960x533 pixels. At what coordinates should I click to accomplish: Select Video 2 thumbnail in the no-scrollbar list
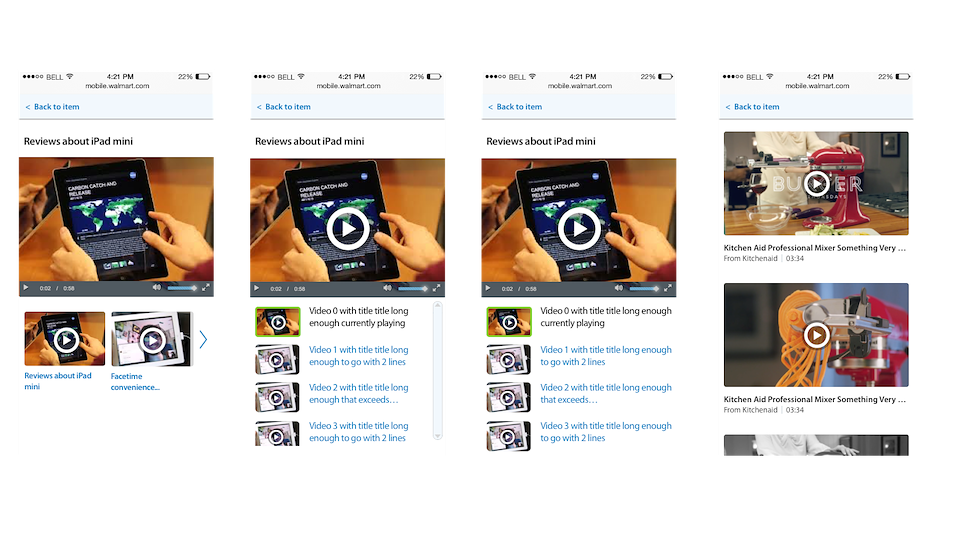509,398
